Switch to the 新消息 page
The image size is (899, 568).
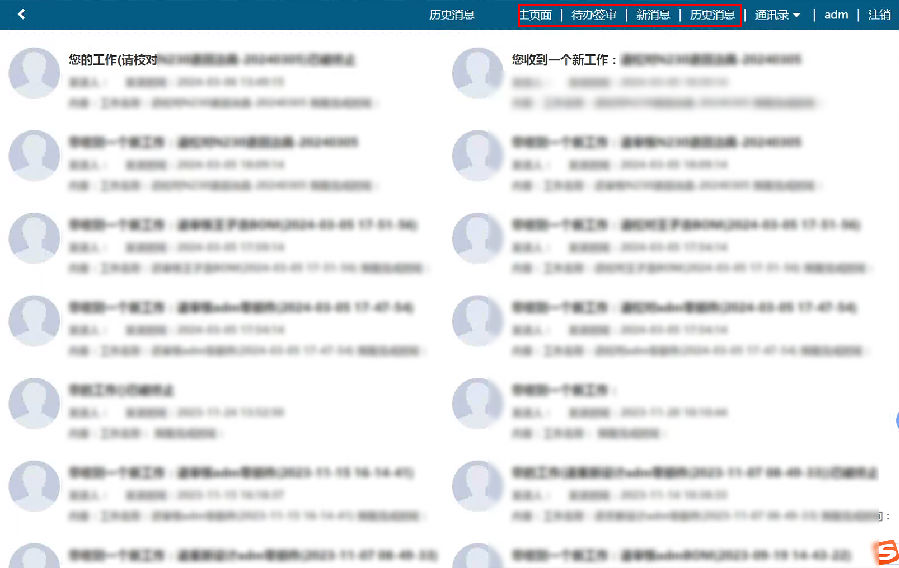pos(653,15)
